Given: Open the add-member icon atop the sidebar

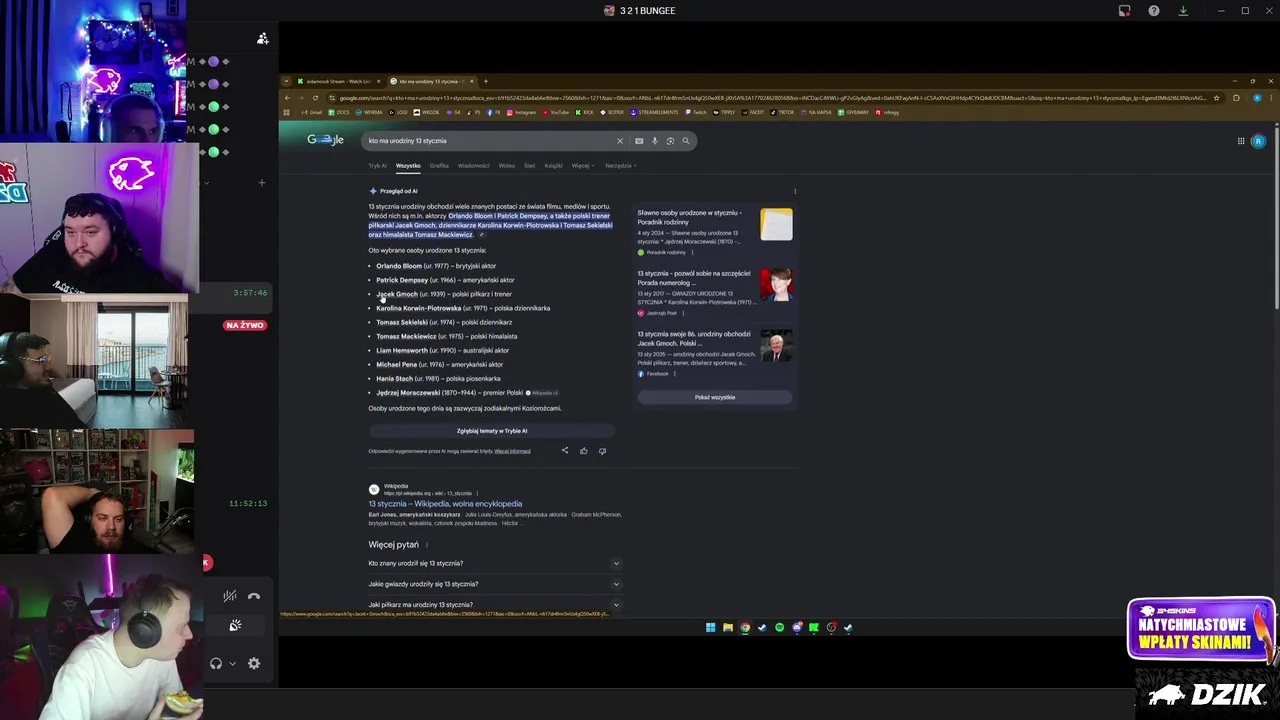Looking at the screenshot, I should pyautogui.click(x=263, y=39).
